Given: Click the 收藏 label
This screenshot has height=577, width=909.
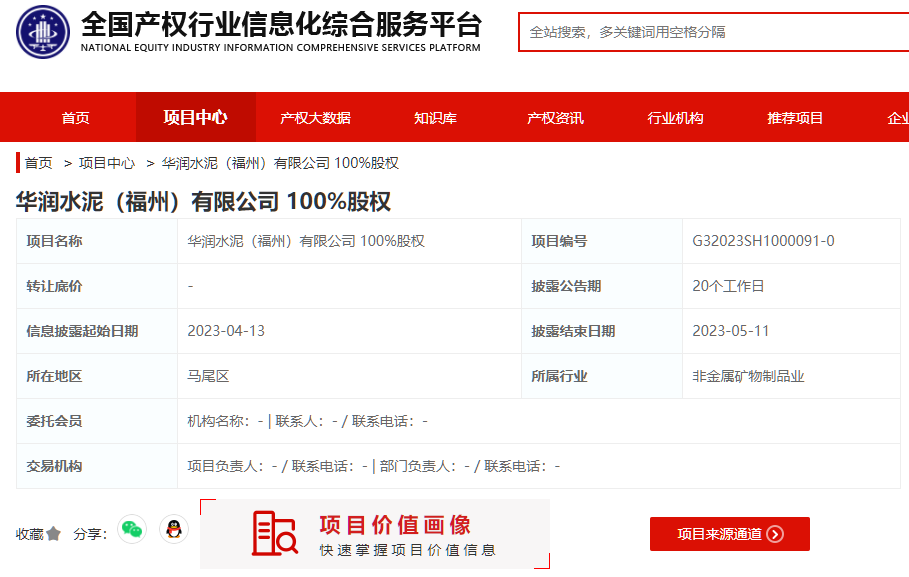Looking at the screenshot, I should (x=30, y=534).
